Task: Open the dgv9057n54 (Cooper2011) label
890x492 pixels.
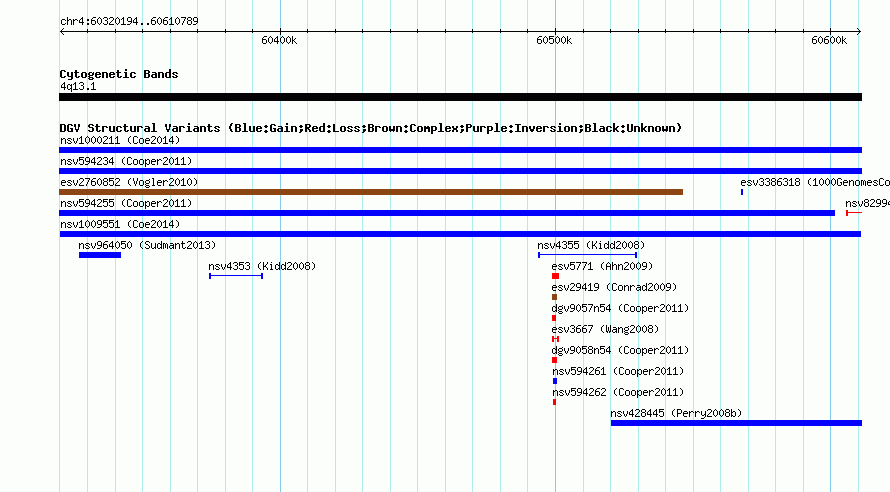Action: tap(620, 308)
